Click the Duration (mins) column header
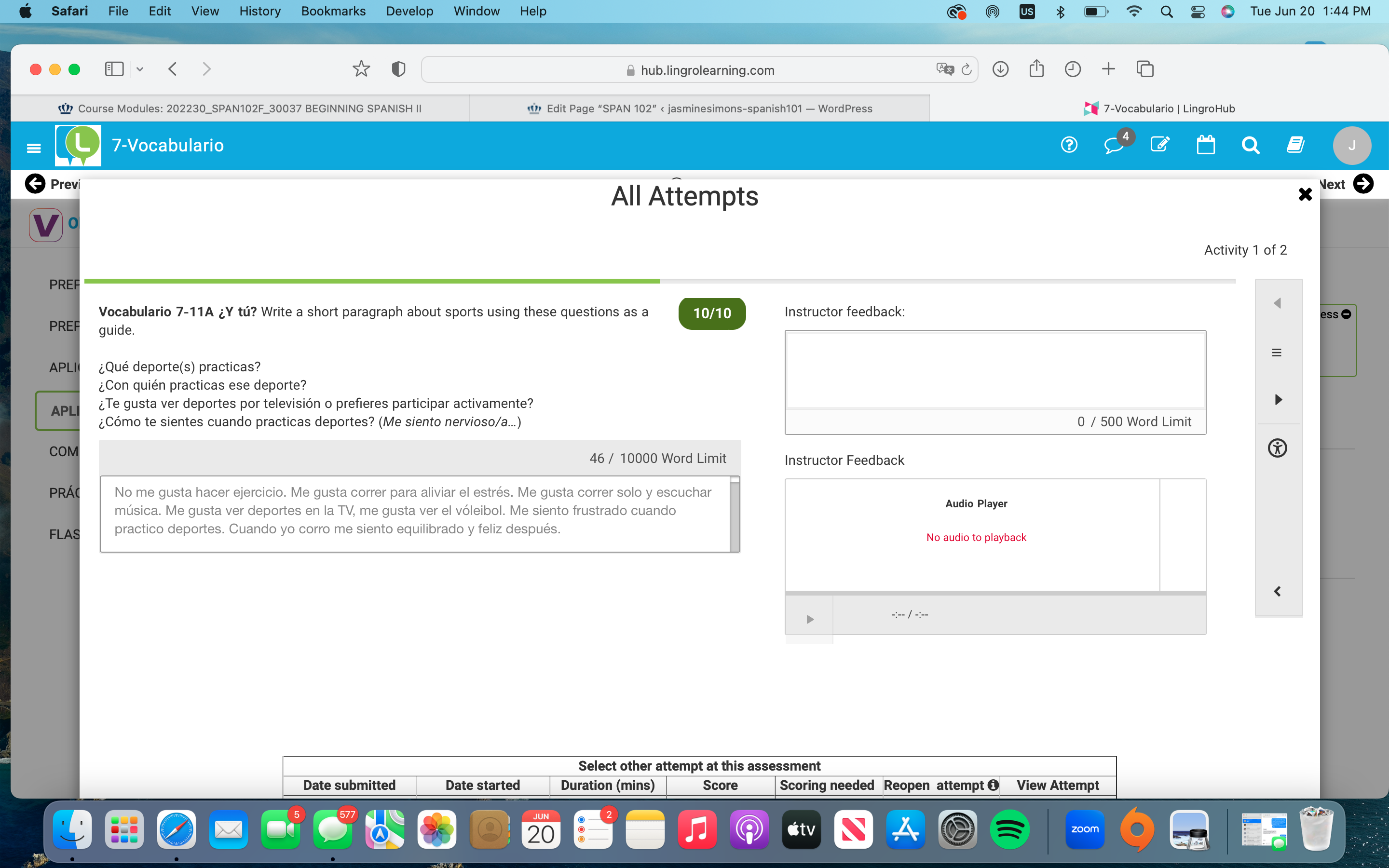This screenshot has height=868, width=1389. [608, 785]
